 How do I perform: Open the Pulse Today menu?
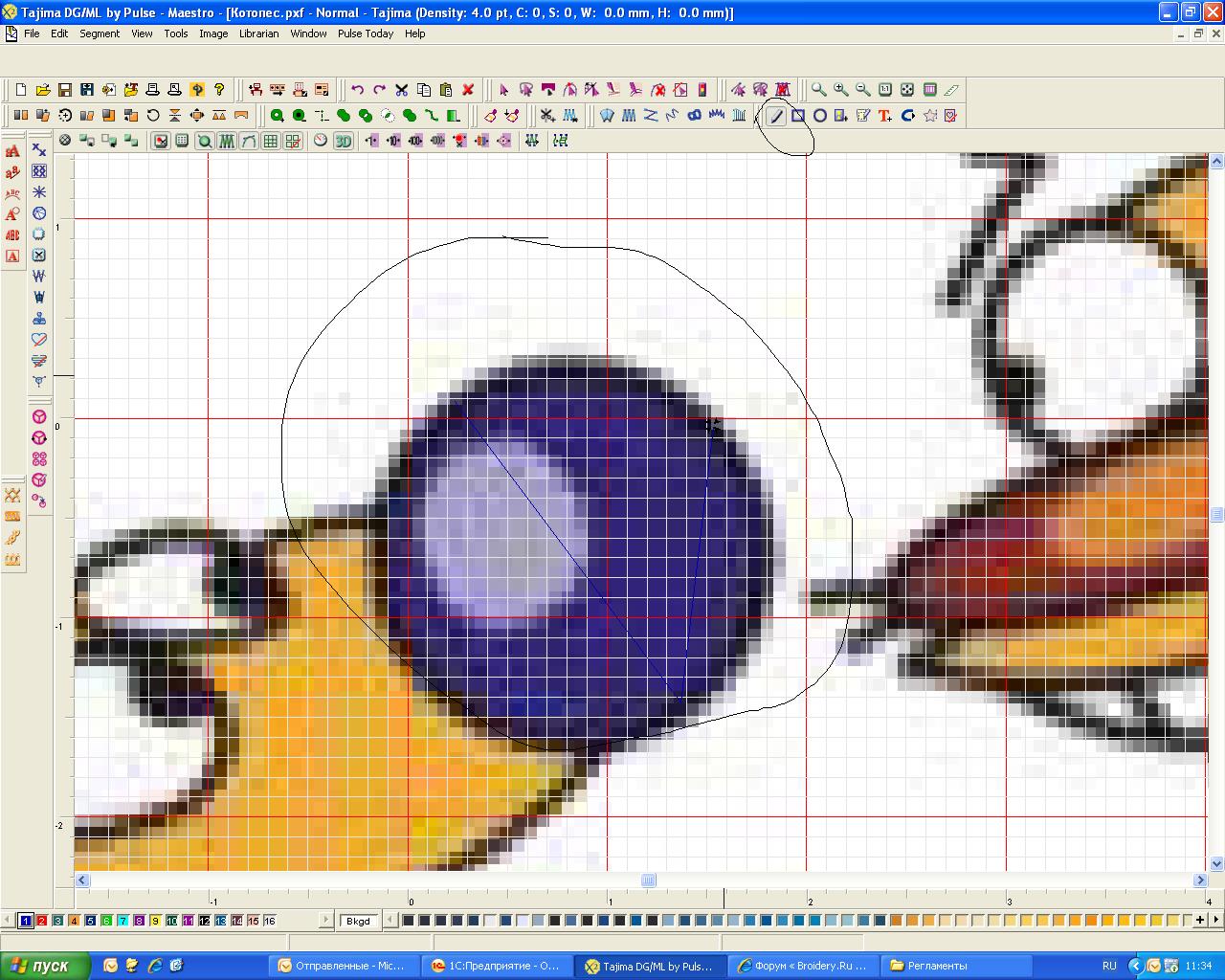pyautogui.click(x=366, y=33)
